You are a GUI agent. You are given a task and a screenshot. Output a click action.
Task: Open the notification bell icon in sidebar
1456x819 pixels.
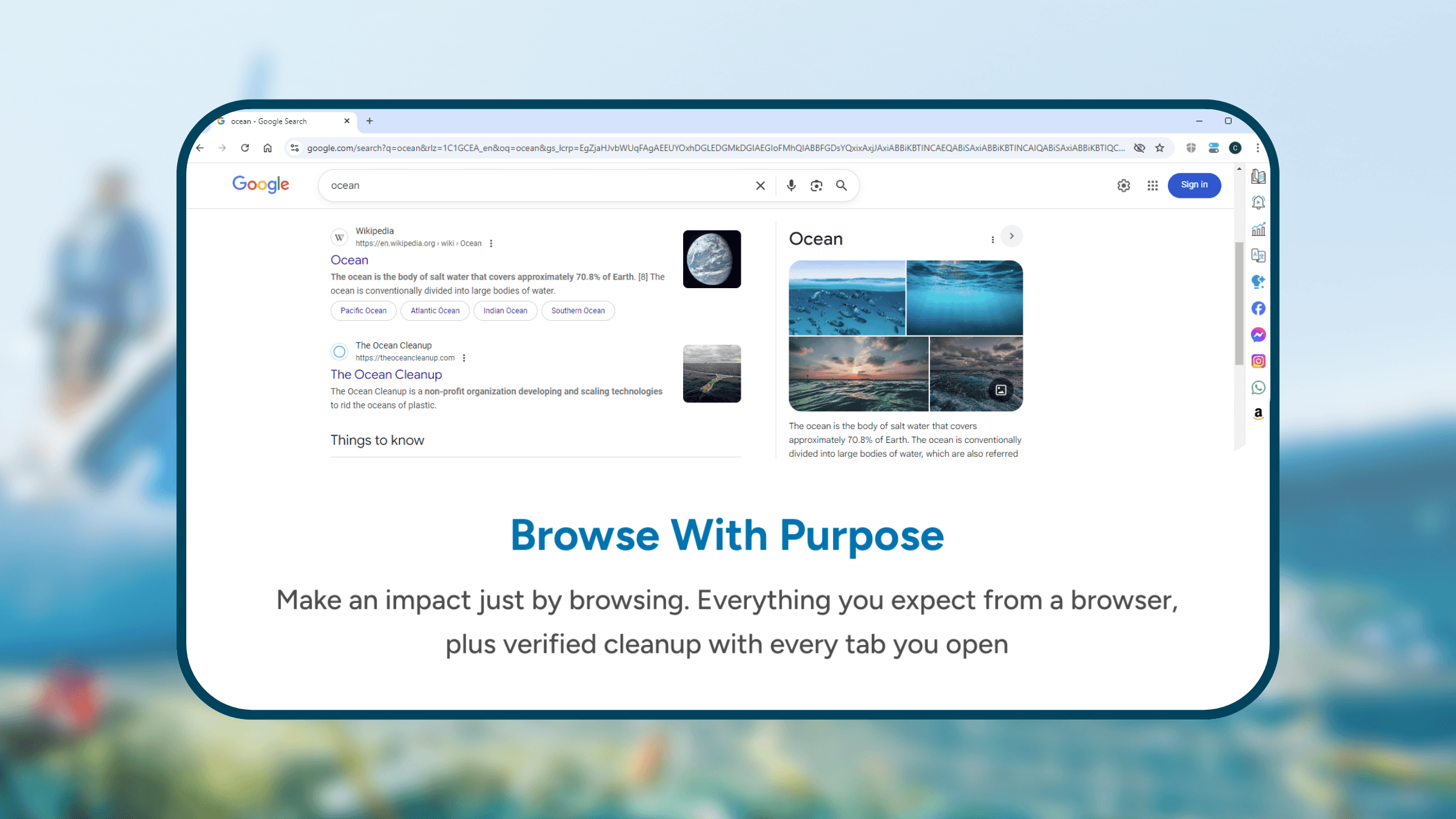(x=1258, y=203)
